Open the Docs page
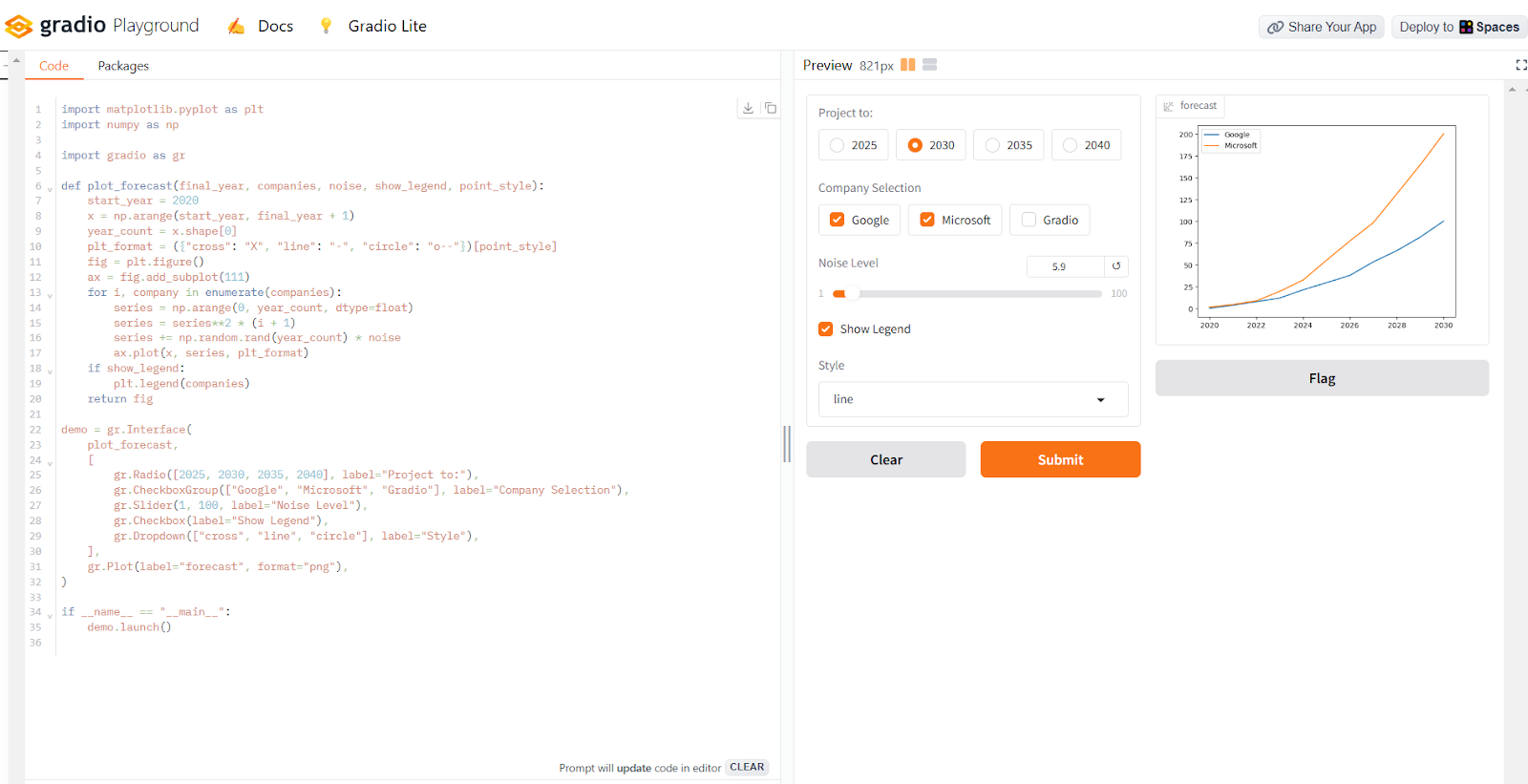The image size is (1528, 784). tap(275, 26)
